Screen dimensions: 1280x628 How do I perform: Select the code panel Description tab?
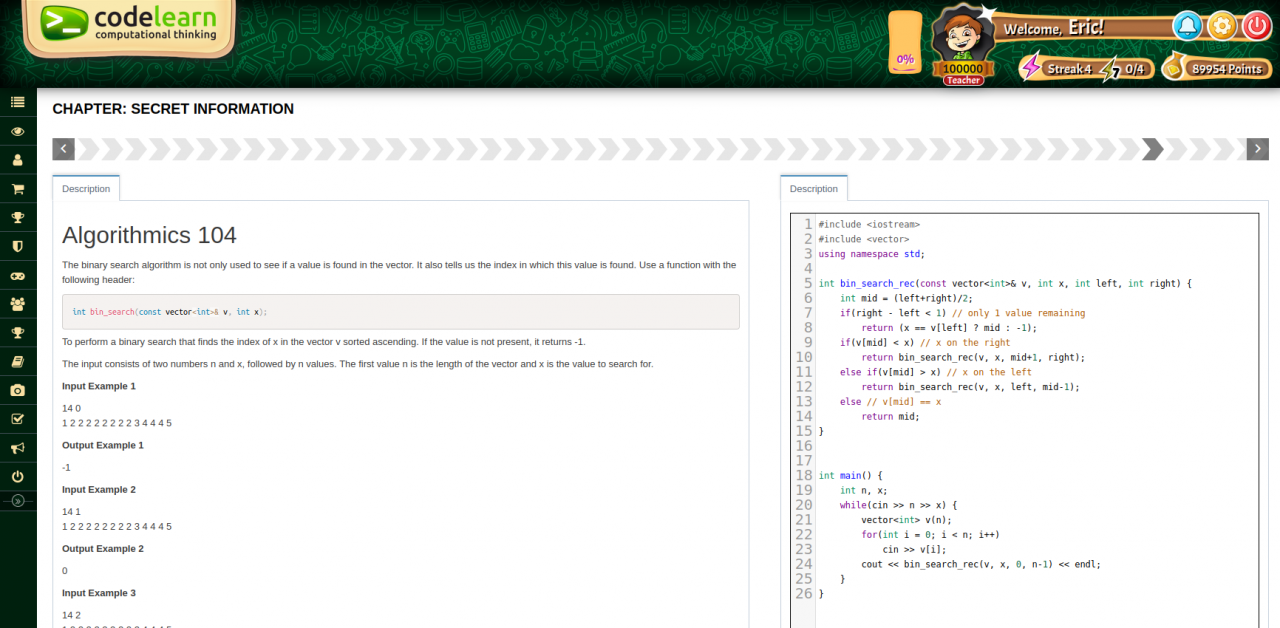click(813, 189)
